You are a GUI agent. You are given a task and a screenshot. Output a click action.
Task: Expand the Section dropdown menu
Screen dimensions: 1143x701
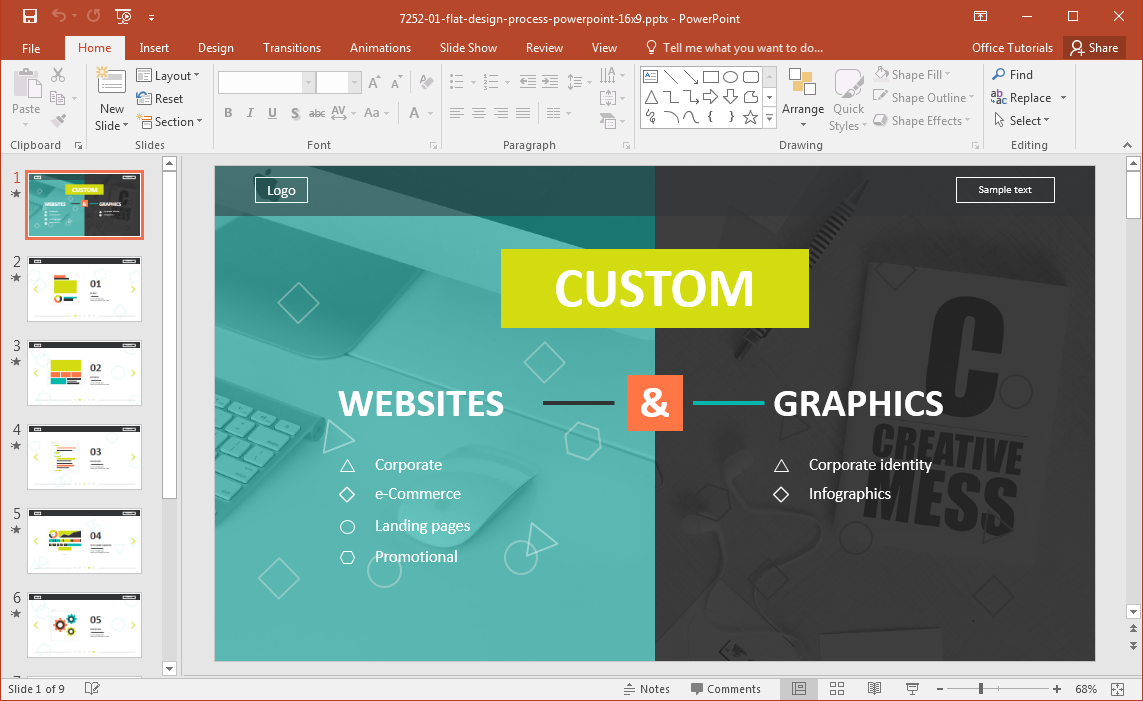tap(169, 122)
